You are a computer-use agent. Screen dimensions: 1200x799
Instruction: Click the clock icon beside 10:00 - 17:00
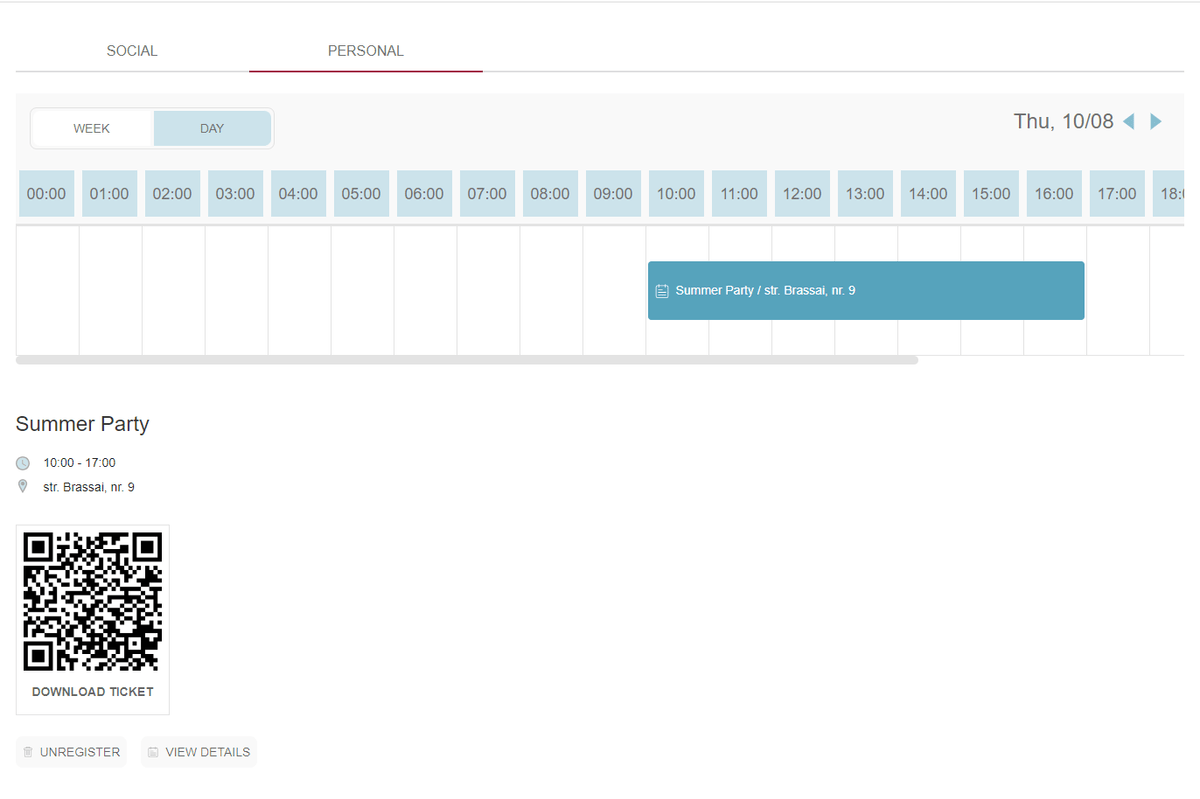pos(23,463)
